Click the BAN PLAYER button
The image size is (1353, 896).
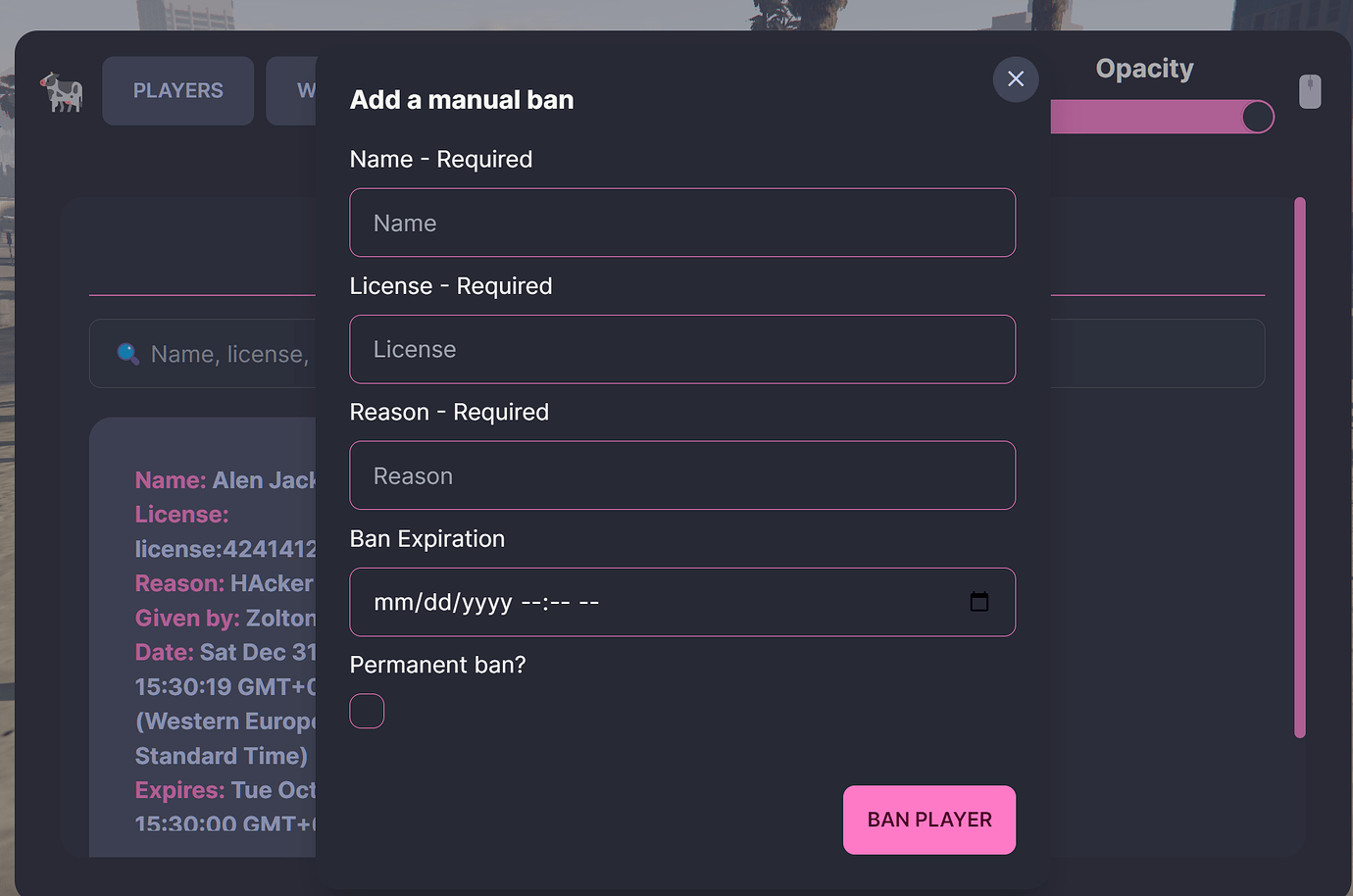(x=928, y=820)
